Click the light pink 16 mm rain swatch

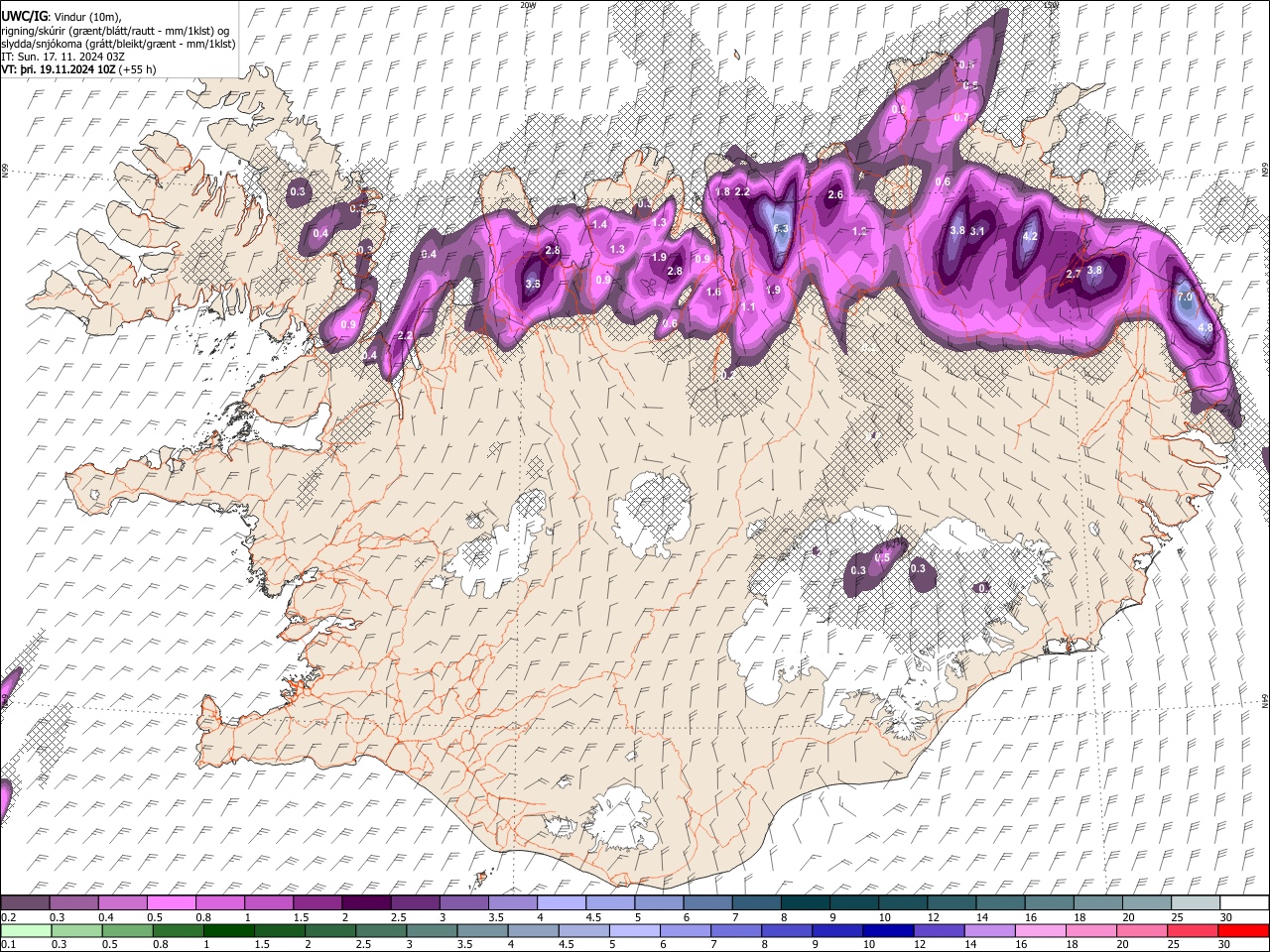[1039, 930]
